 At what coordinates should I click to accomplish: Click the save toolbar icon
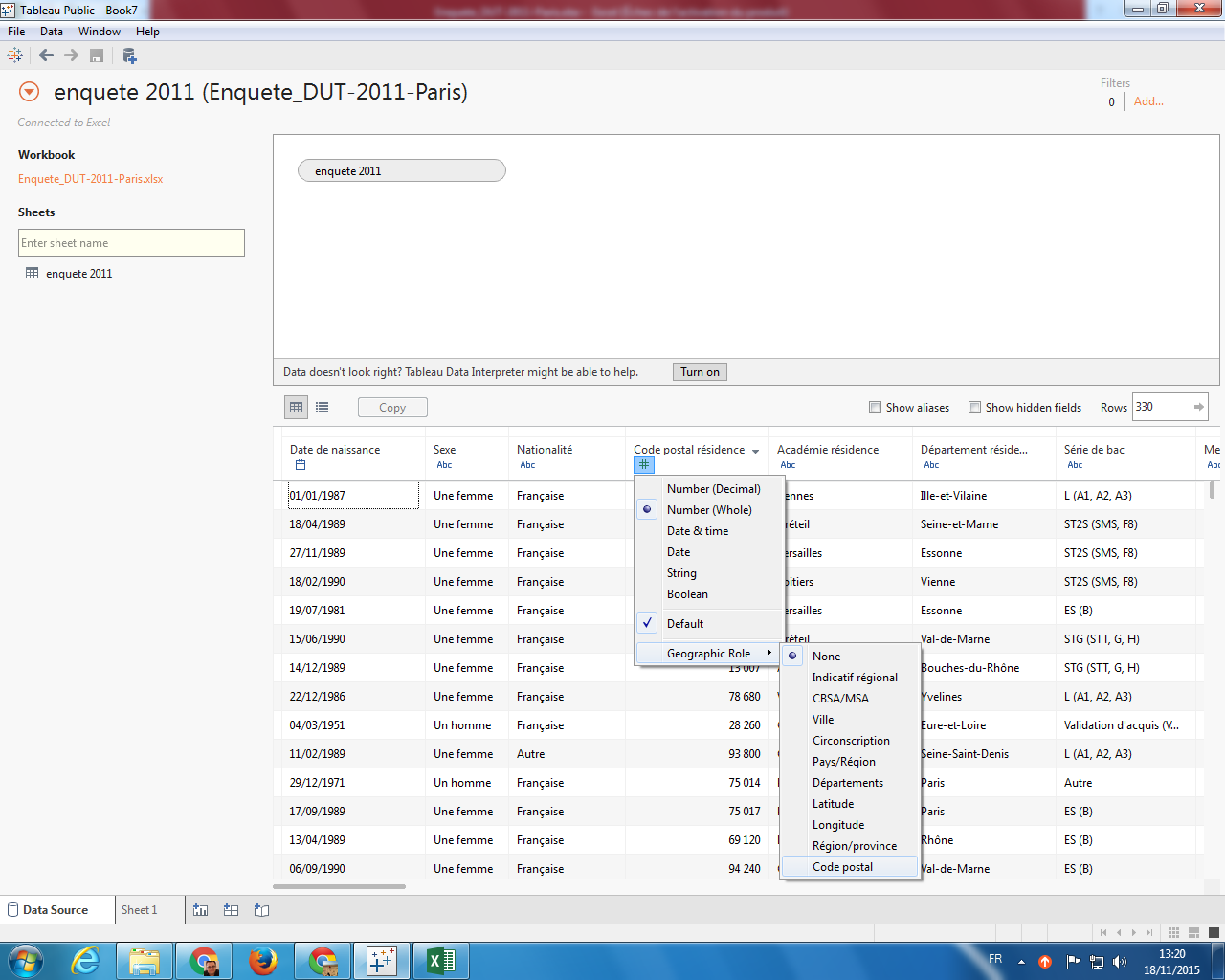tap(97, 56)
